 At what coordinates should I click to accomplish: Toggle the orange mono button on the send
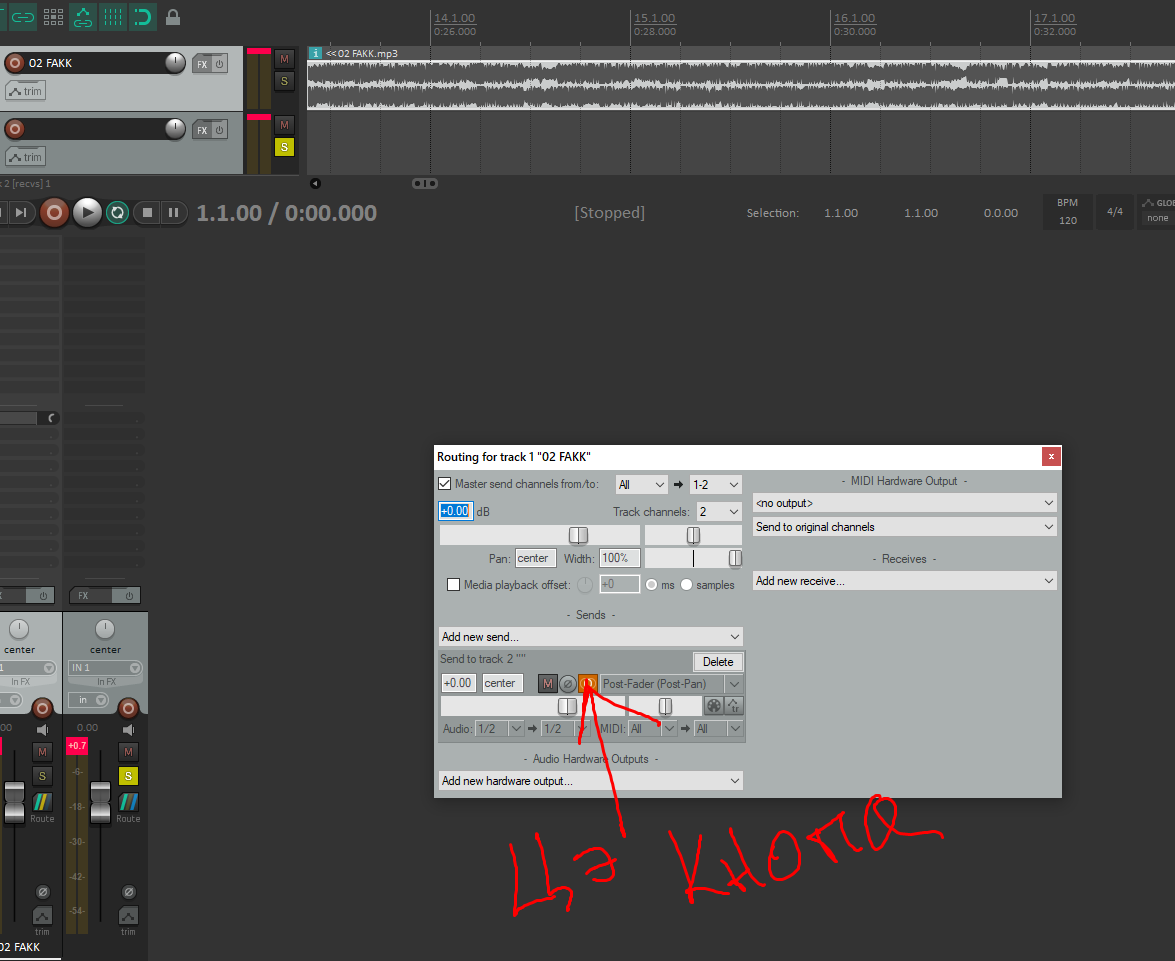(x=588, y=684)
